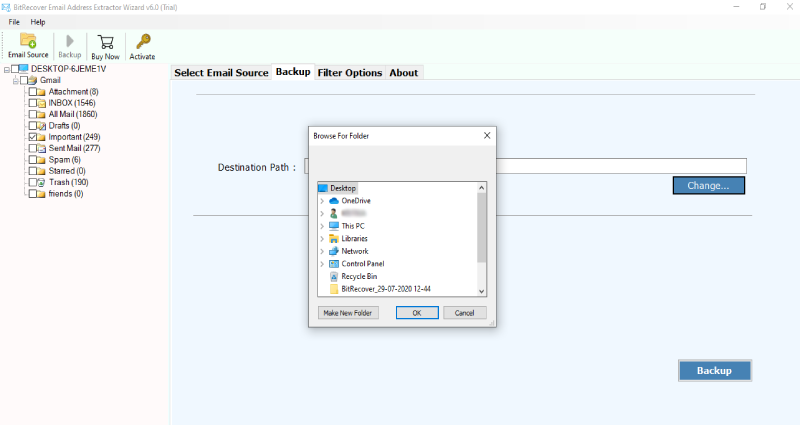This screenshot has width=800, height=425.
Task: Expand the OneDrive node in the folder browser
Action: [x=322, y=201]
